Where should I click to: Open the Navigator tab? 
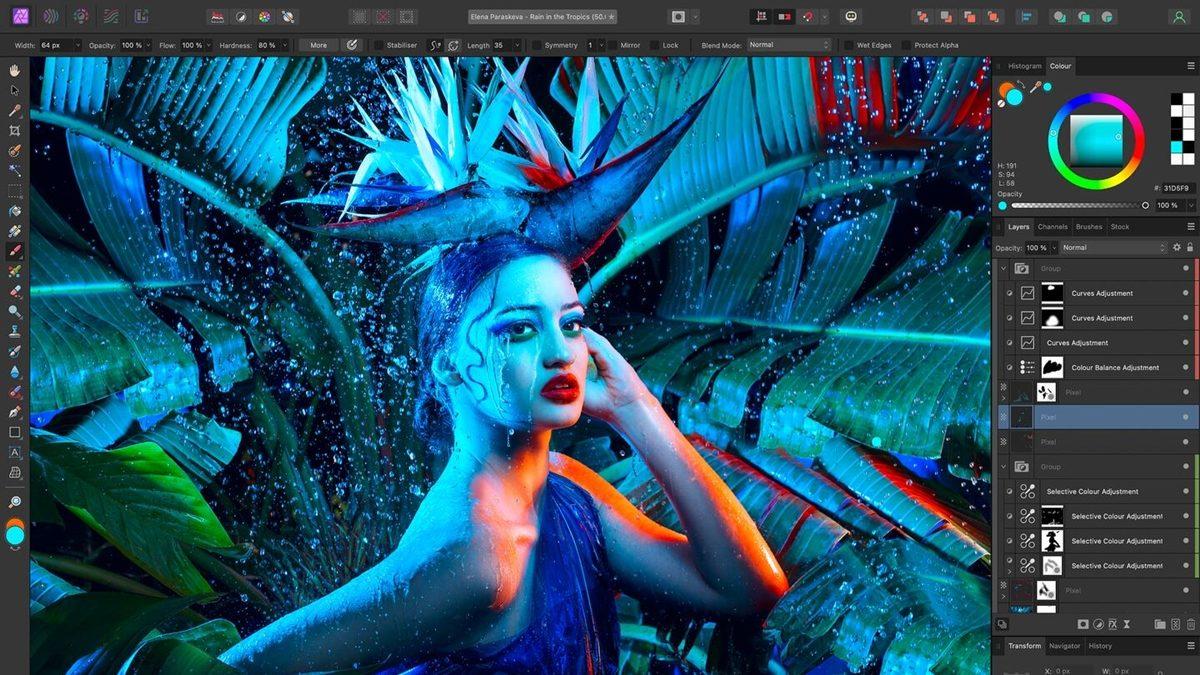click(1064, 646)
